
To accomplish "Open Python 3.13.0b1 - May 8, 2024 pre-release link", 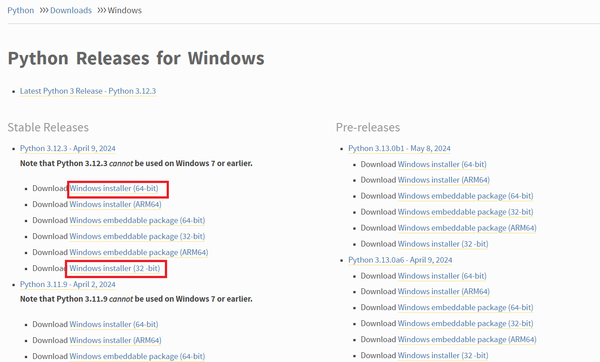I will click(x=399, y=148).
